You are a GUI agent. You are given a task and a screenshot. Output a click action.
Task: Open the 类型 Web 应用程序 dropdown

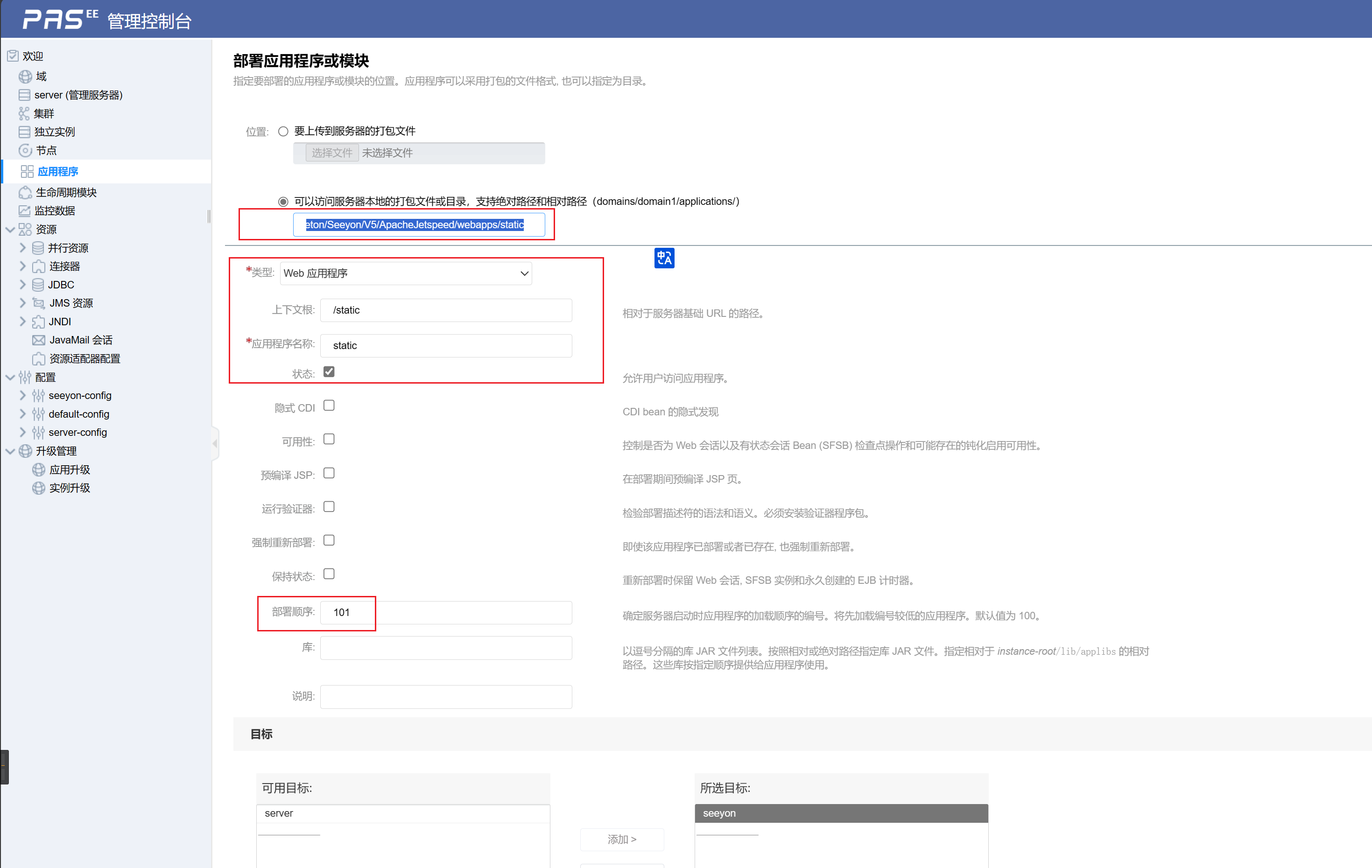[x=406, y=273]
